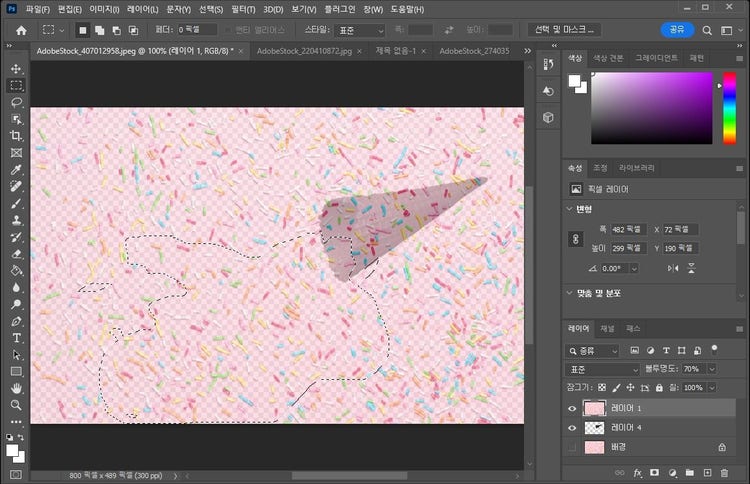
Task: Select the Brush tool
Action: click(x=16, y=203)
